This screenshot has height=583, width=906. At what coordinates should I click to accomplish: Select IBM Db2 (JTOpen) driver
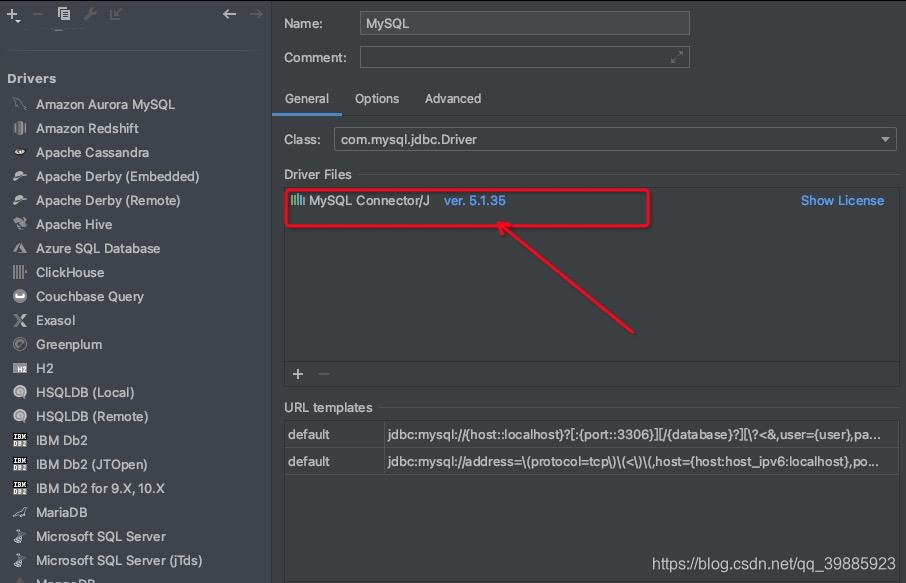pyautogui.click(x=91, y=464)
